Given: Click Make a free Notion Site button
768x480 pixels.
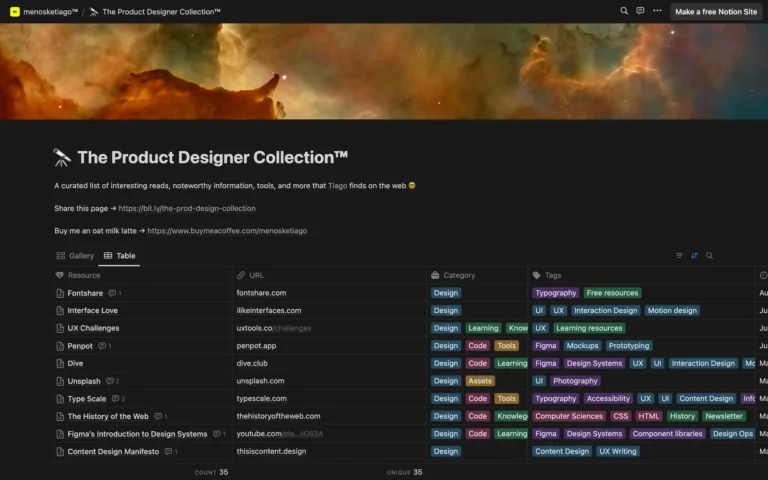Looking at the screenshot, I should point(716,12).
